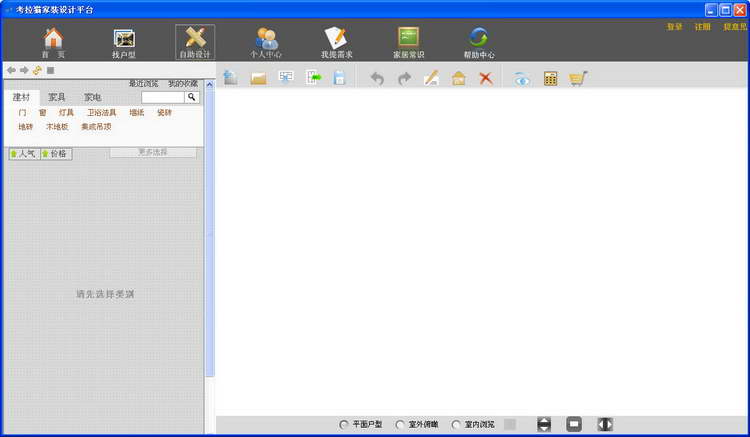Select the 室外俯瞰 radio button

coord(400,425)
